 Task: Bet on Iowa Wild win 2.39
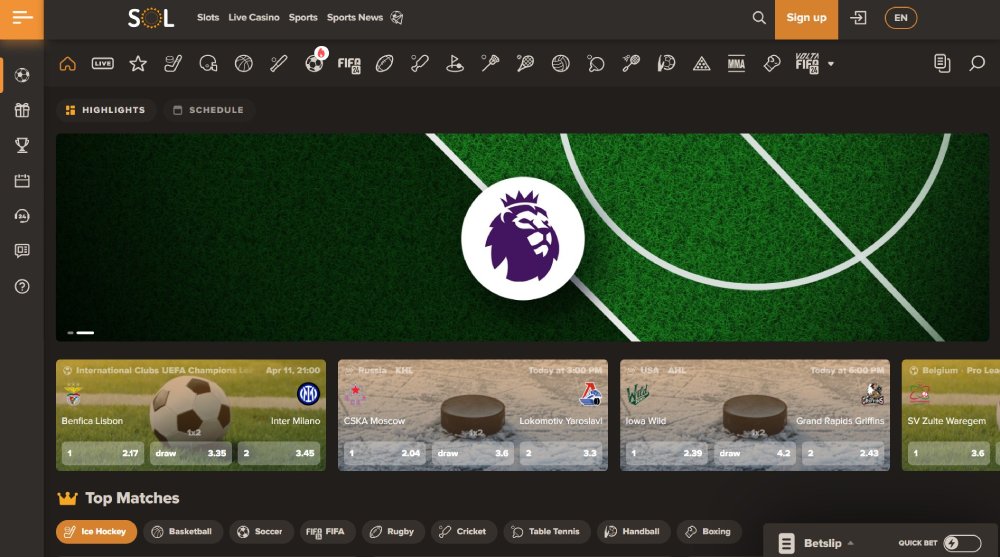(x=667, y=453)
